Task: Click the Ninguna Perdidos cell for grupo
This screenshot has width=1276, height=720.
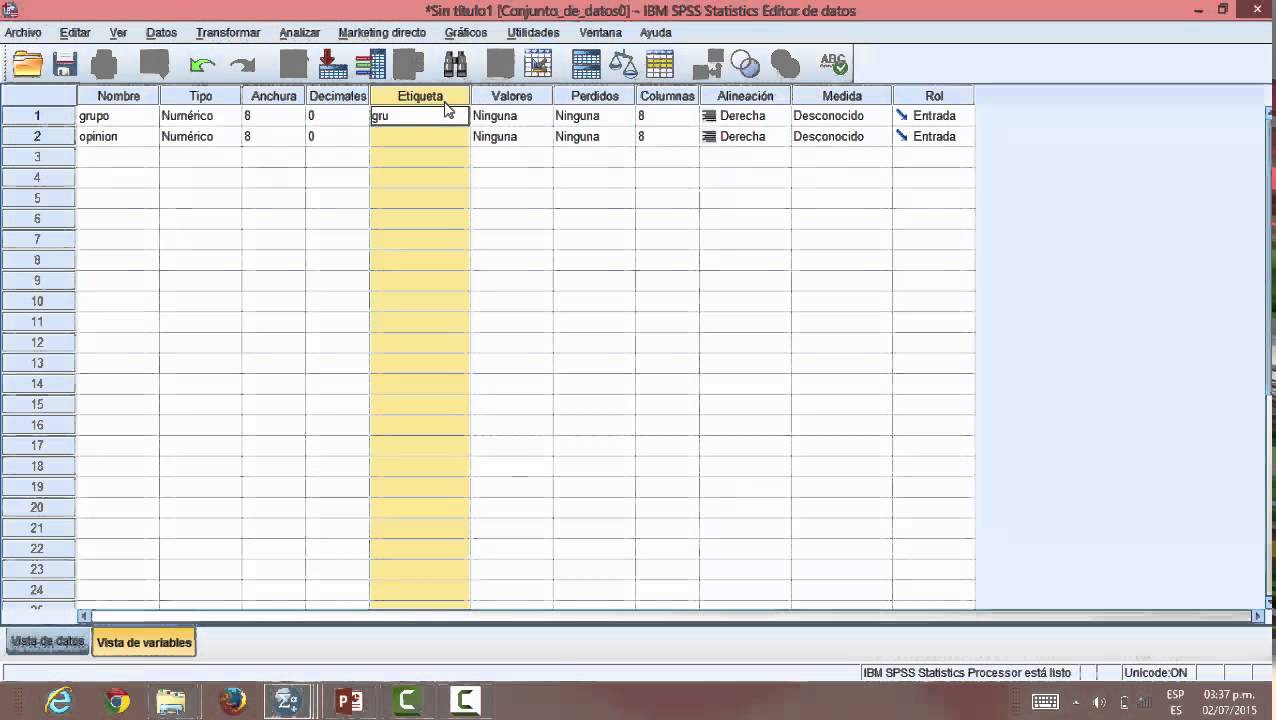Action: (x=594, y=116)
